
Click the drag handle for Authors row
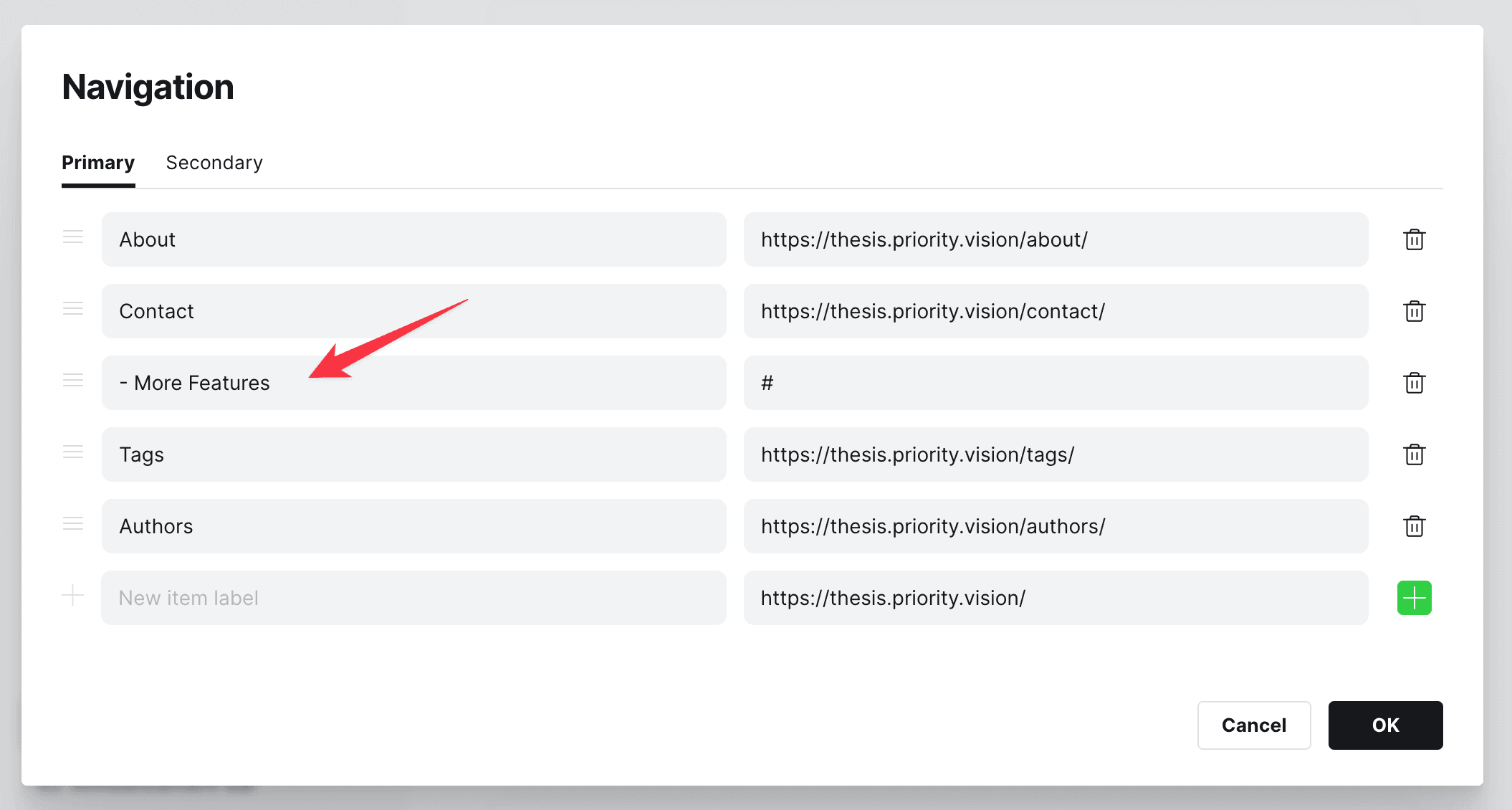[72, 525]
